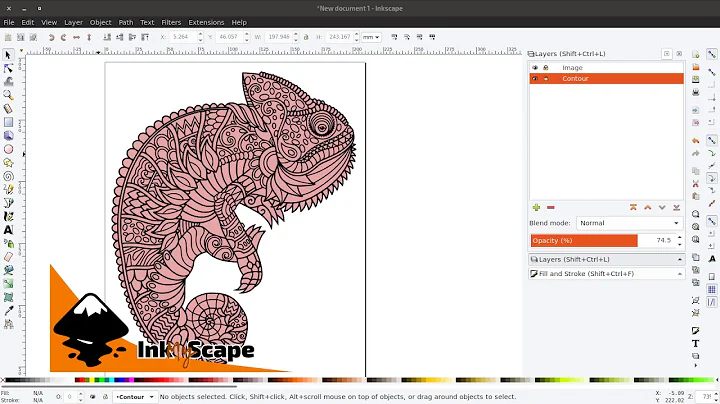This screenshot has height=404, width=720.
Task: Select the Measure tool
Action: [8, 109]
